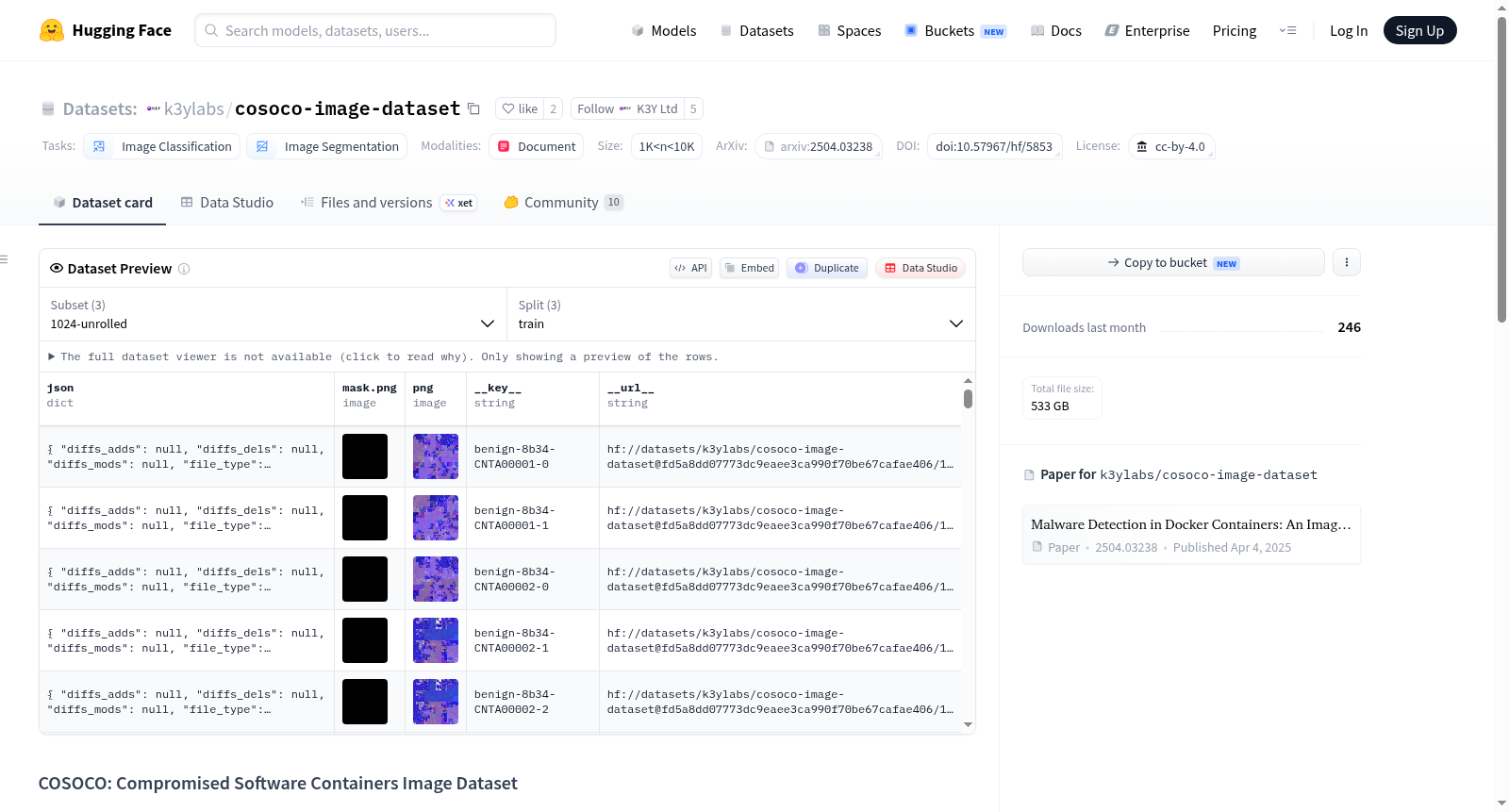Expand the full dataset viewer unavailable notice

[383, 356]
